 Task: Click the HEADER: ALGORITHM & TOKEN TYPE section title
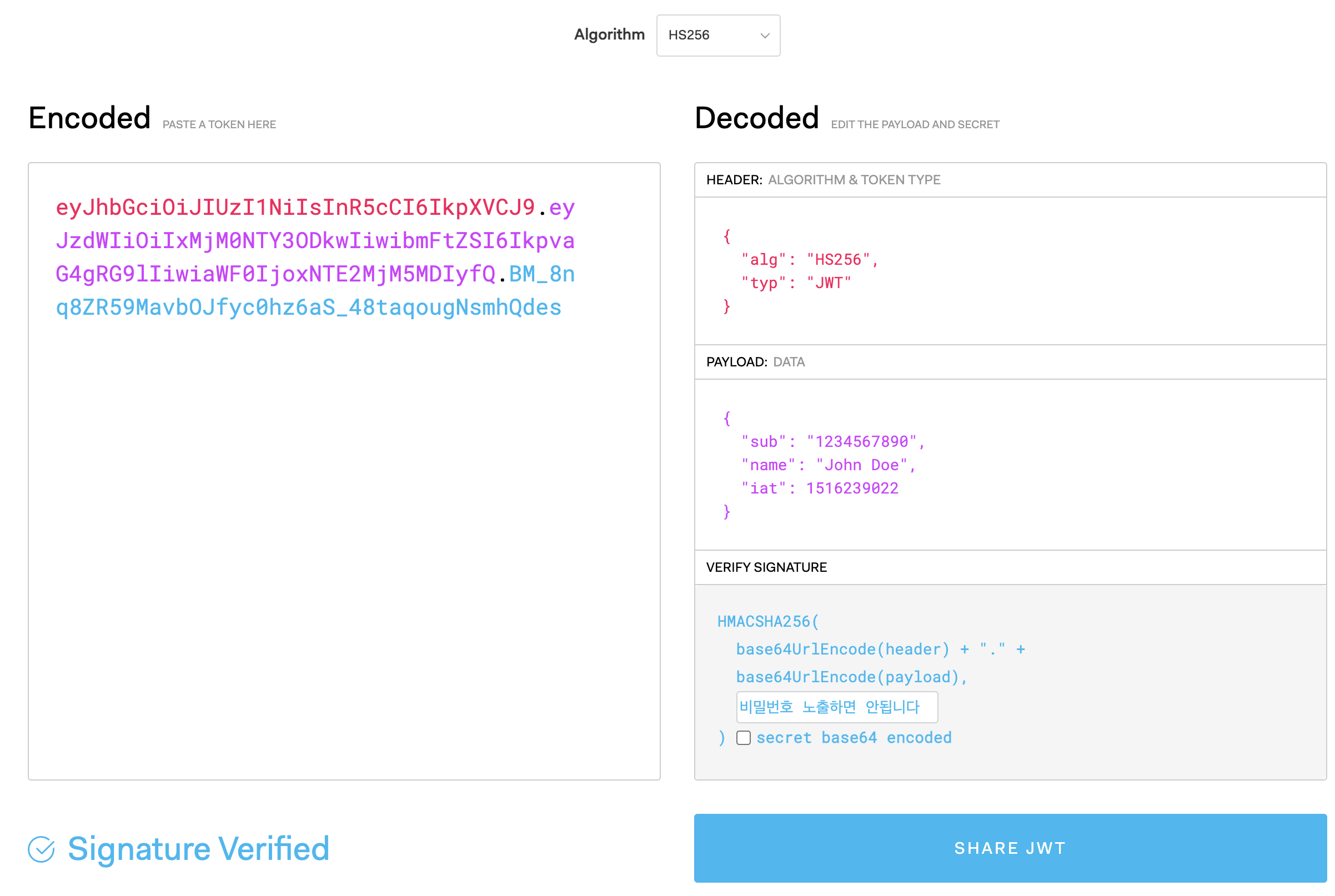(x=823, y=180)
